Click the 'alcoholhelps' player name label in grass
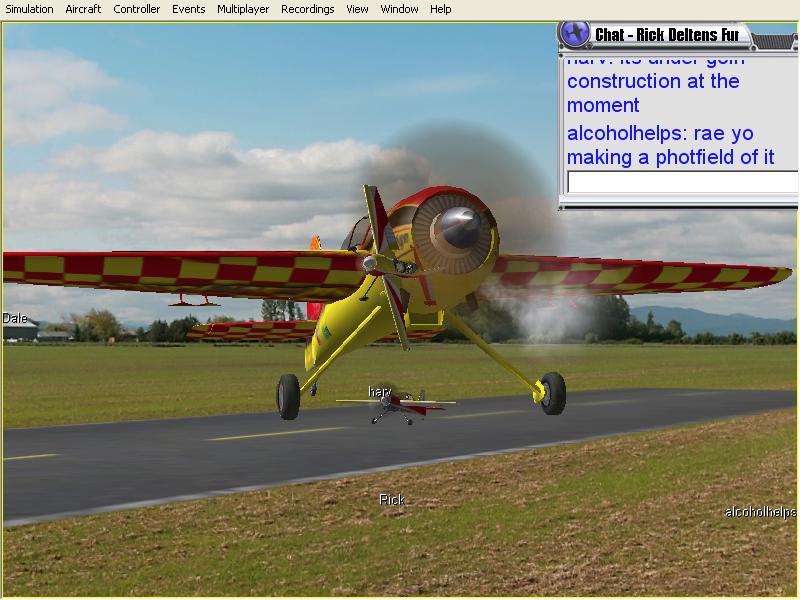This screenshot has height=600, width=800. click(760, 512)
